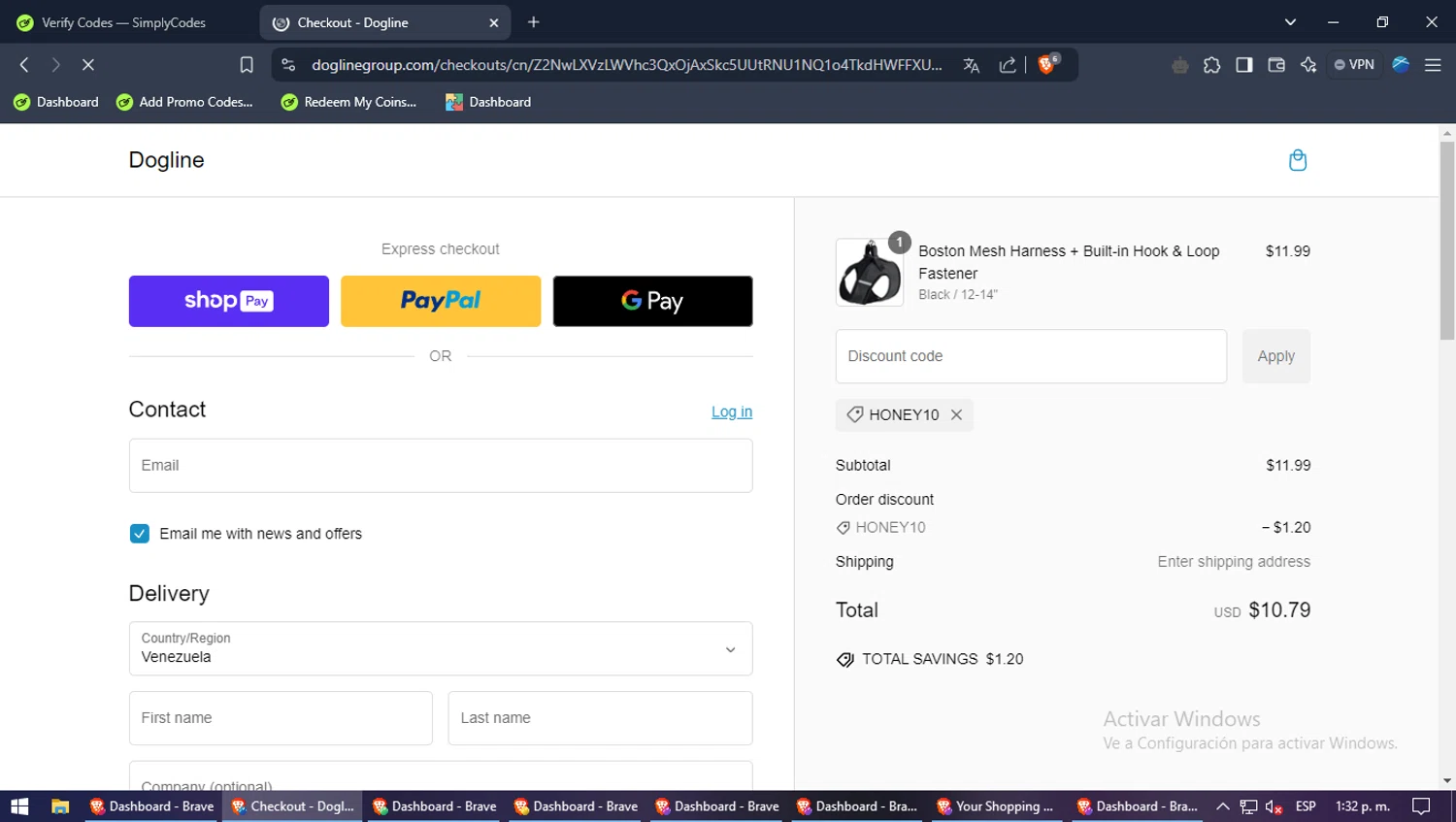The image size is (1456, 822).
Task: Pay with the Google Pay button
Action: [652, 301]
